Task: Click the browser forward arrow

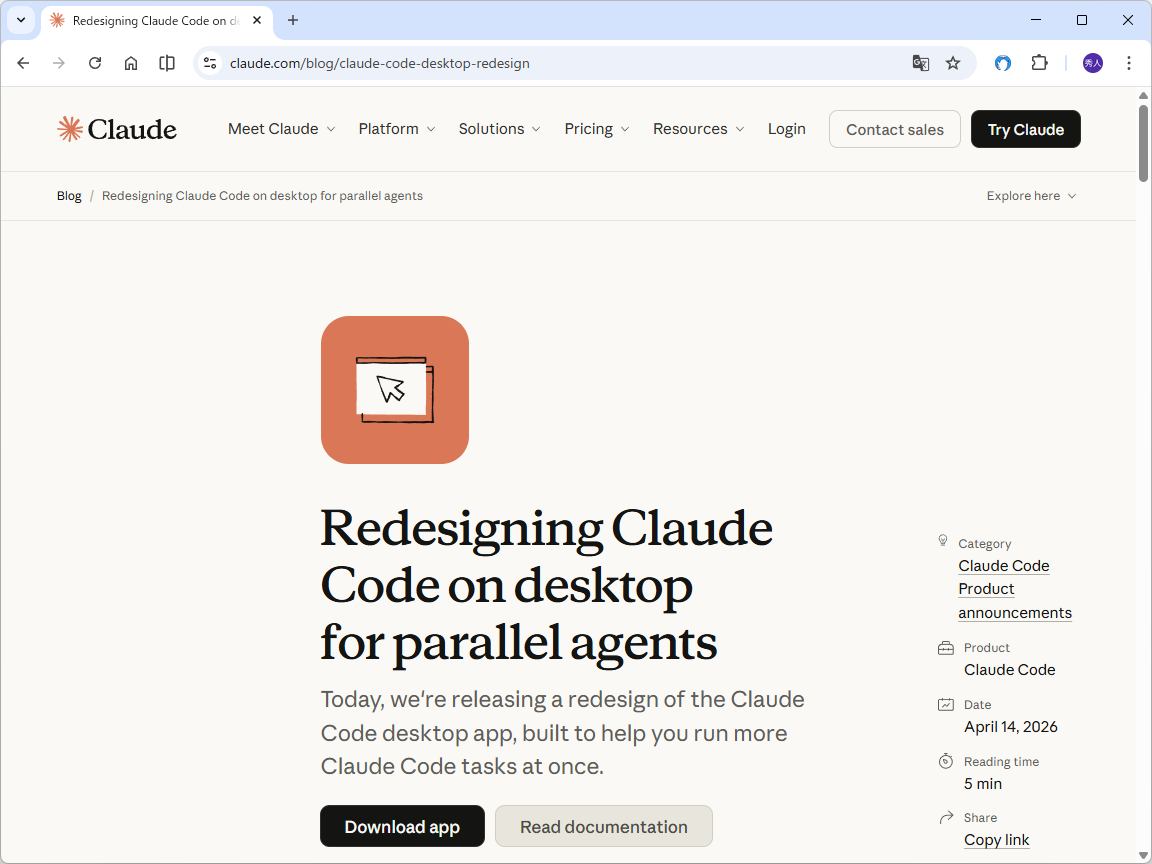Action: (59, 63)
